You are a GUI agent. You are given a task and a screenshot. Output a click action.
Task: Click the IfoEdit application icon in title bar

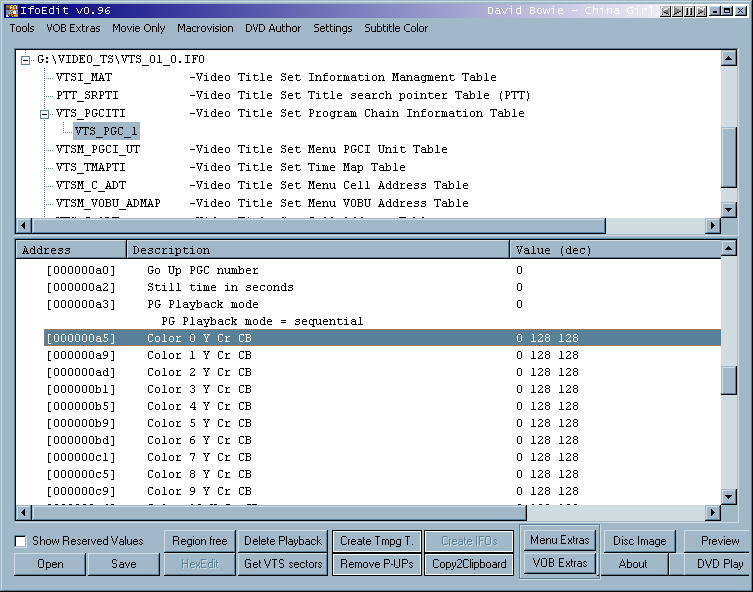12,11
